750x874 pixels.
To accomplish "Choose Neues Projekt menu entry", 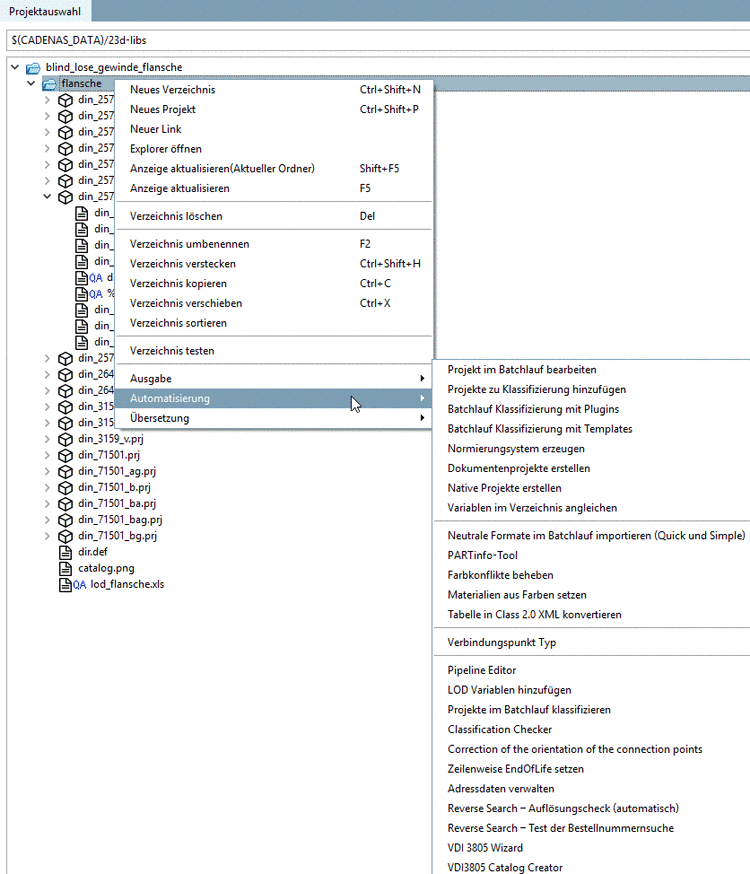I will click(x=274, y=110).
